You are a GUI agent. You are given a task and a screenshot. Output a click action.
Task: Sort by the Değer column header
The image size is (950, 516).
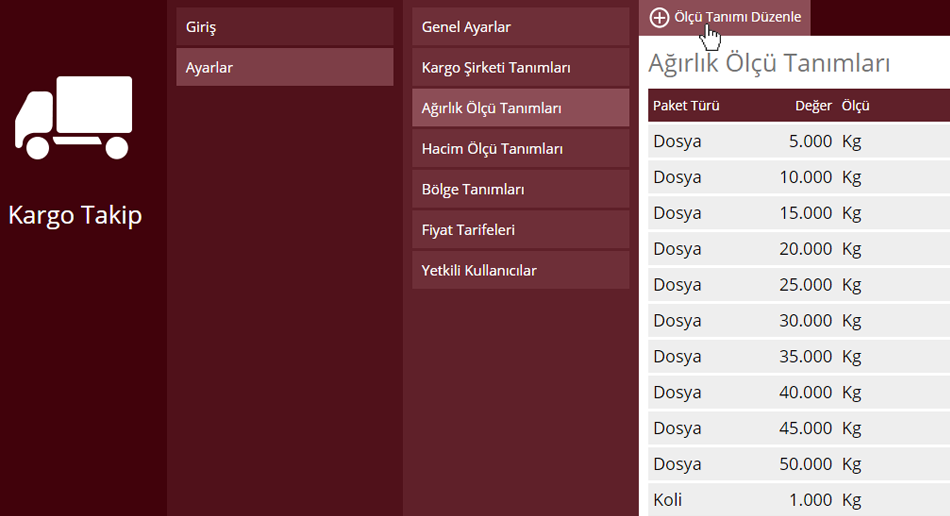point(813,105)
